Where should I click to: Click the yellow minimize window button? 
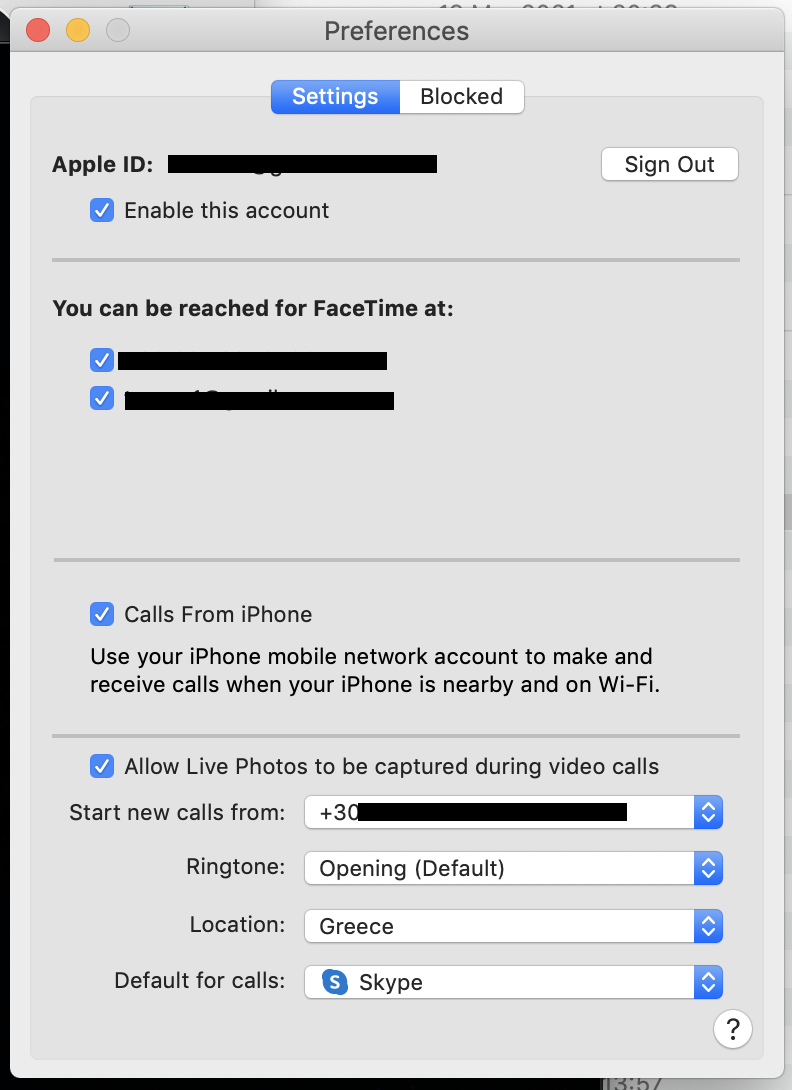(x=78, y=30)
